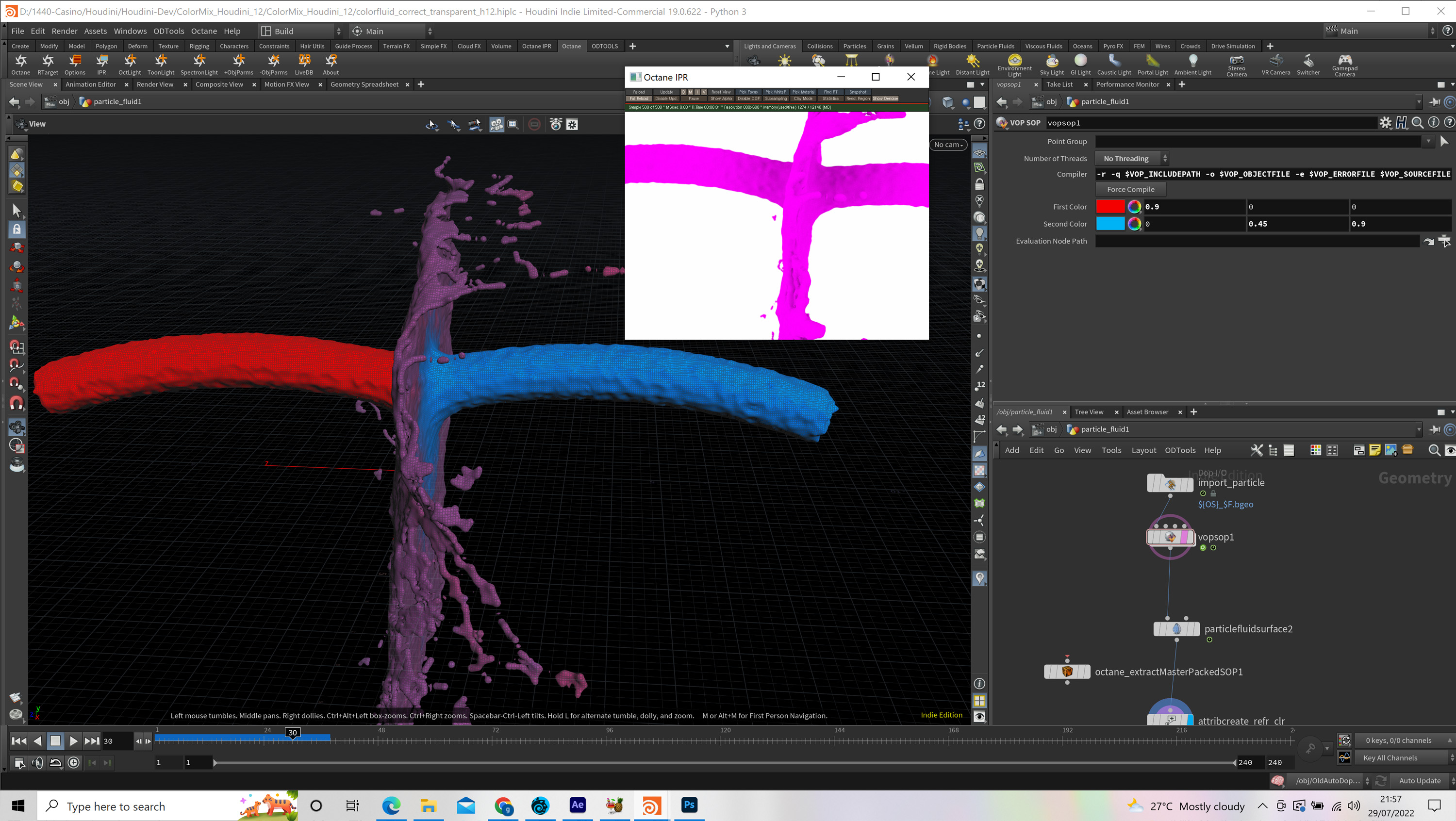Open the Octane menu
The image size is (1456, 821).
click(x=203, y=31)
